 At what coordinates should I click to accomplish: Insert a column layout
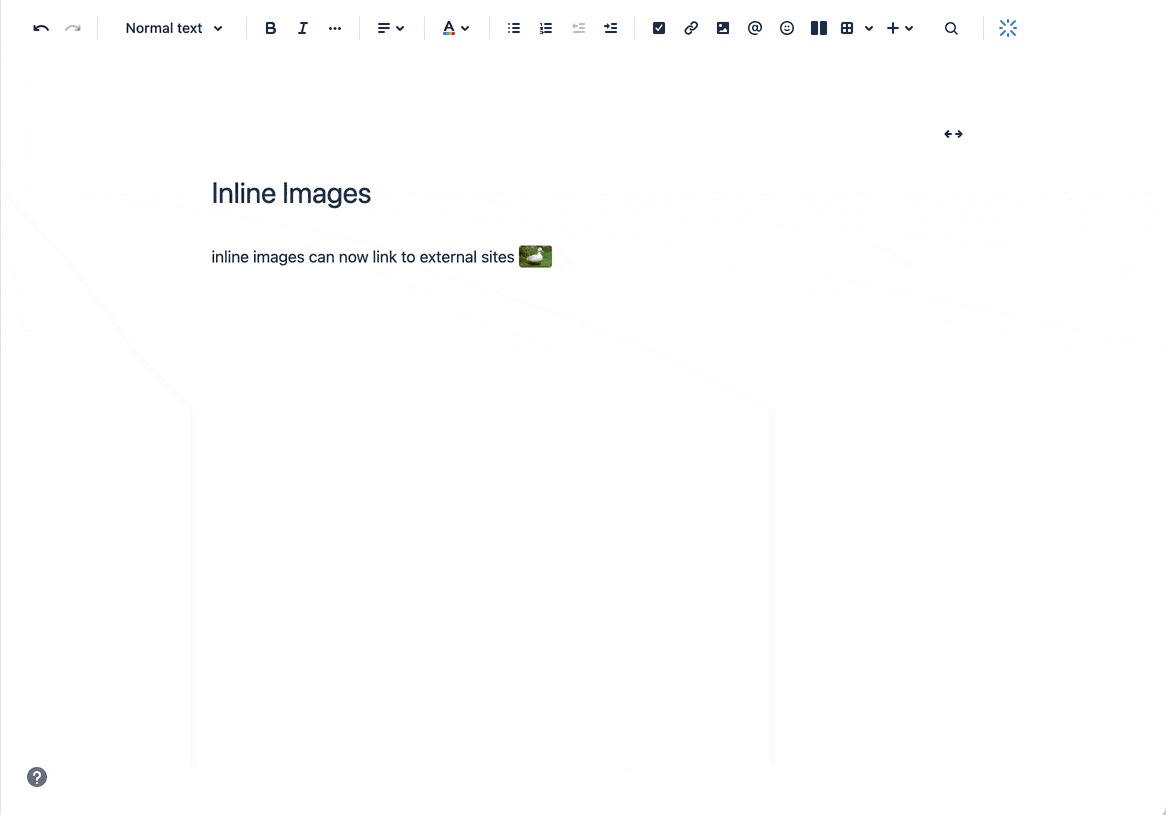click(x=819, y=28)
